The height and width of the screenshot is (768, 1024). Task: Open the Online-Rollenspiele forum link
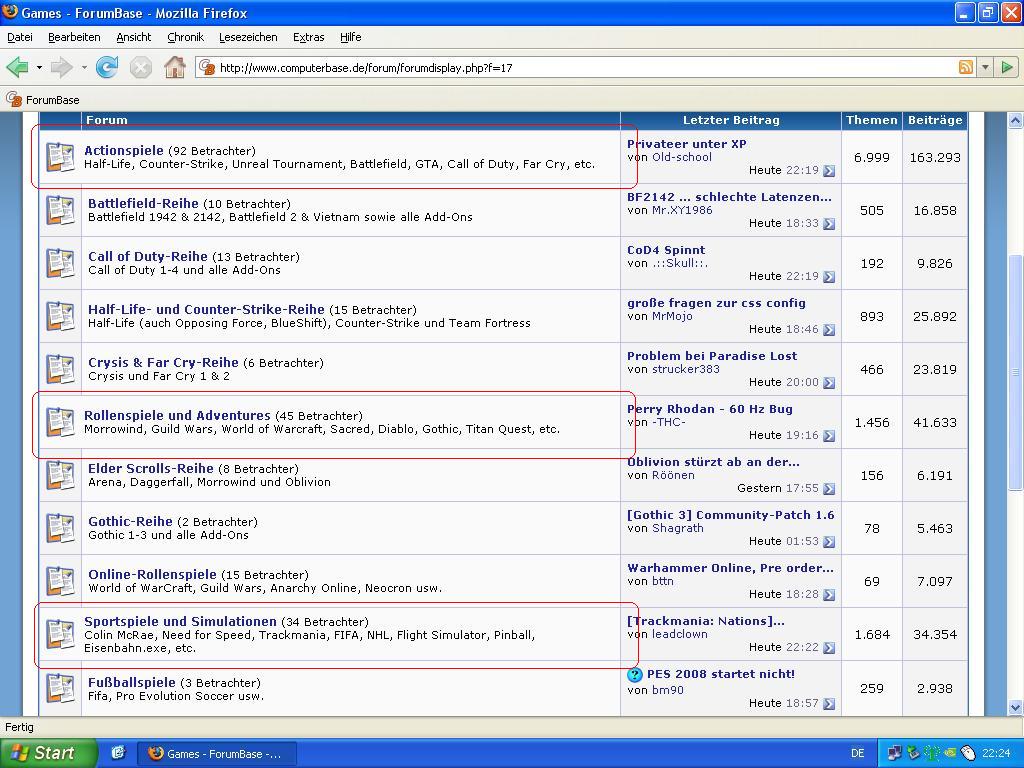point(152,574)
